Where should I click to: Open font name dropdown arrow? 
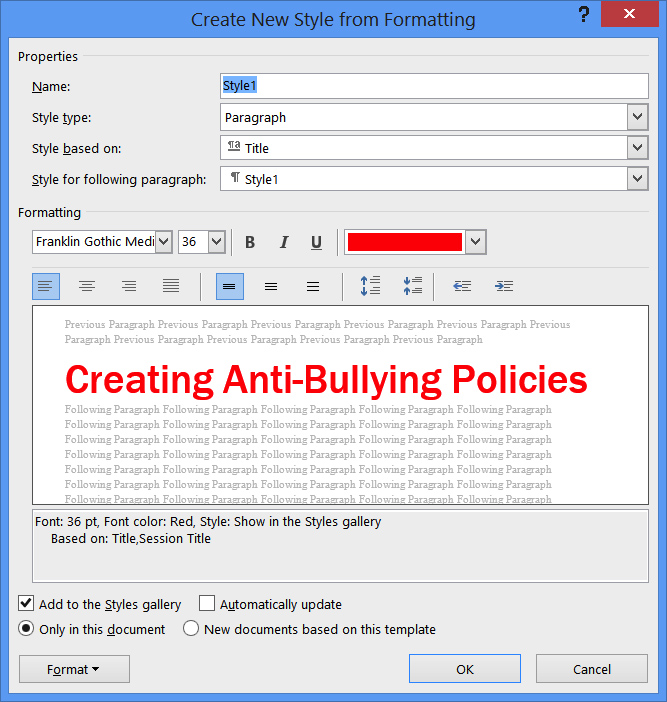pyautogui.click(x=164, y=242)
